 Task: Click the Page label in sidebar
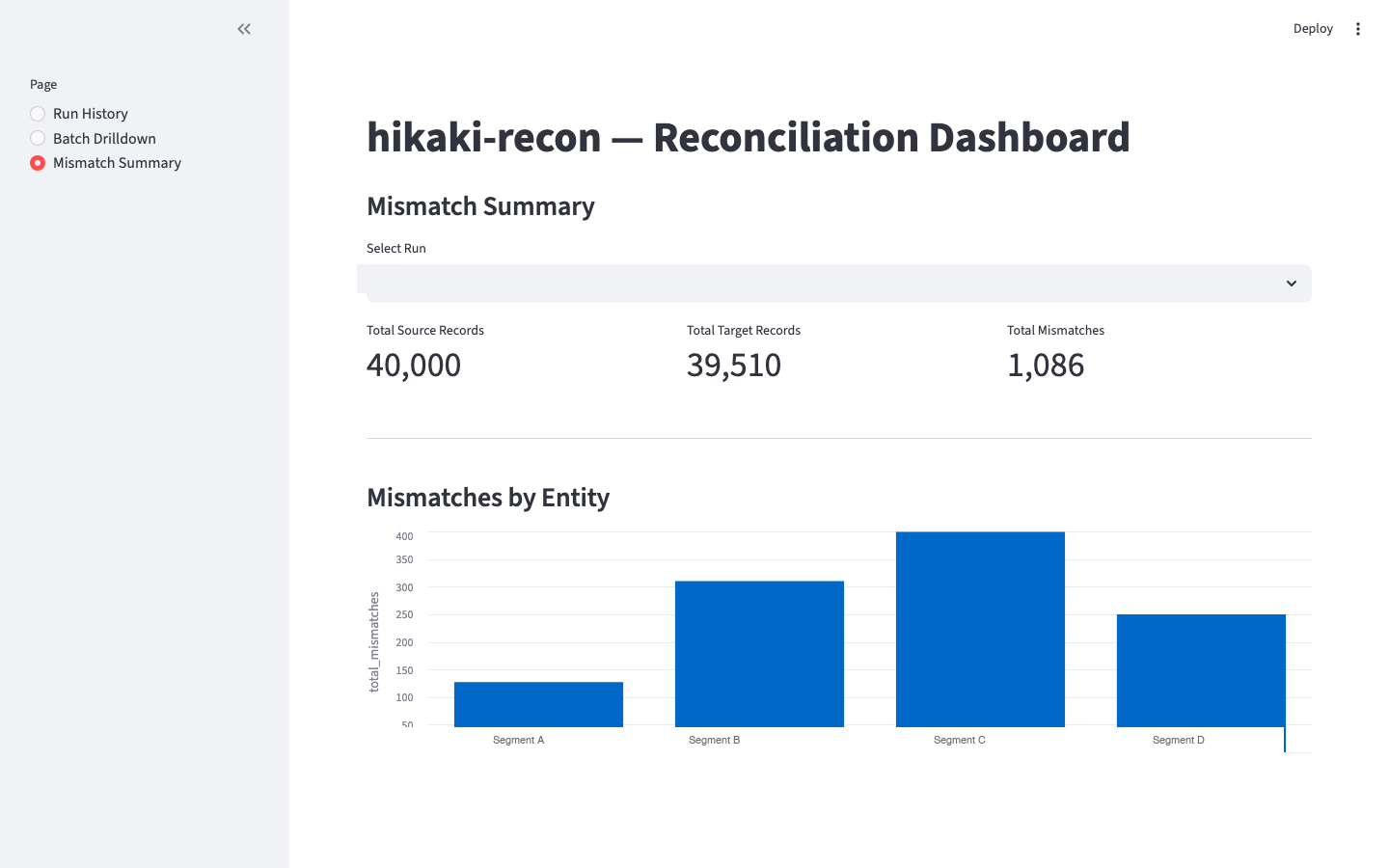(43, 85)
